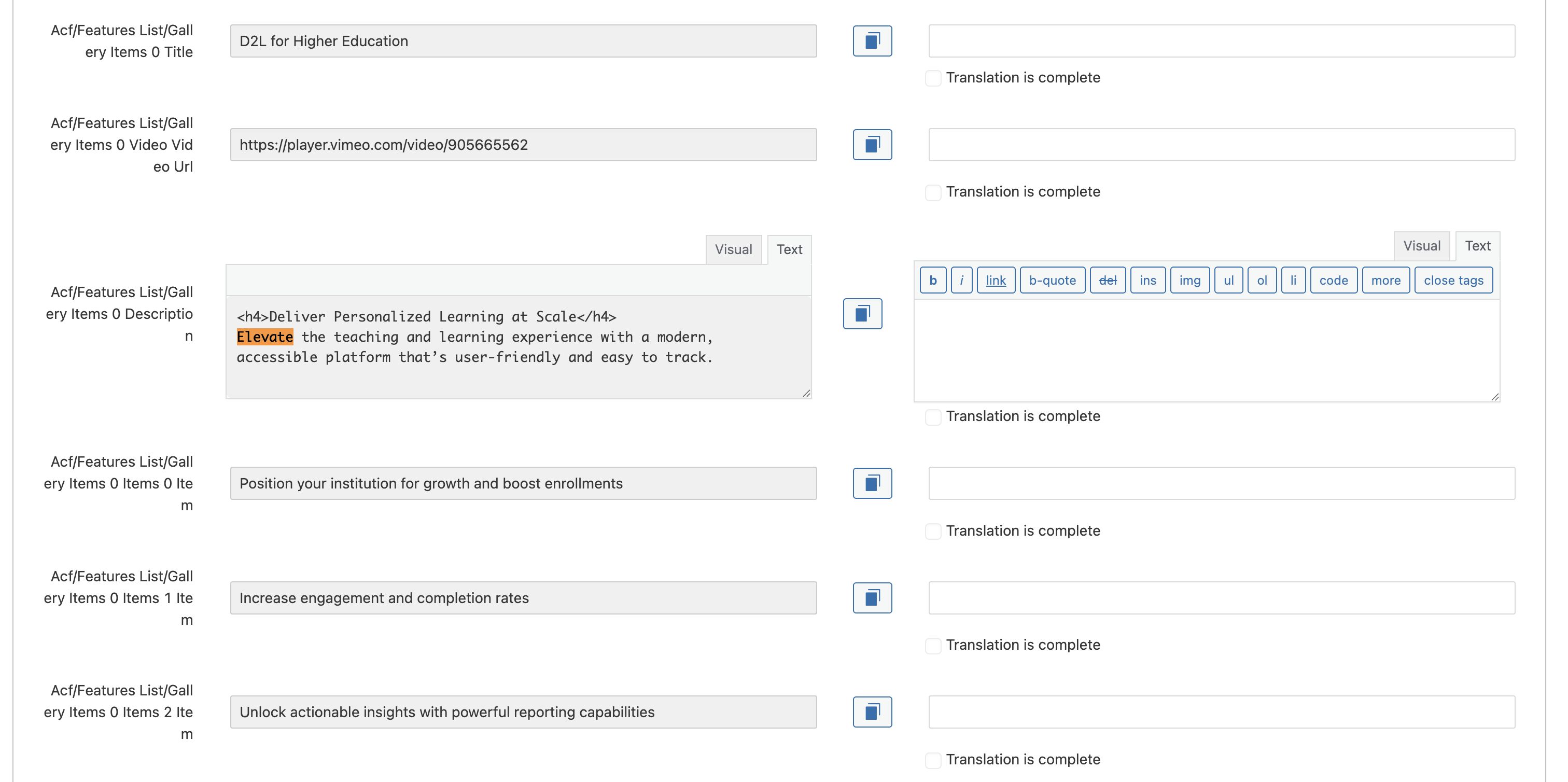Image resolution: width=1568 pixels, height=782 pixels.
Task: Focus translation field for Items 1 Item
Action: click(1221, 597)
